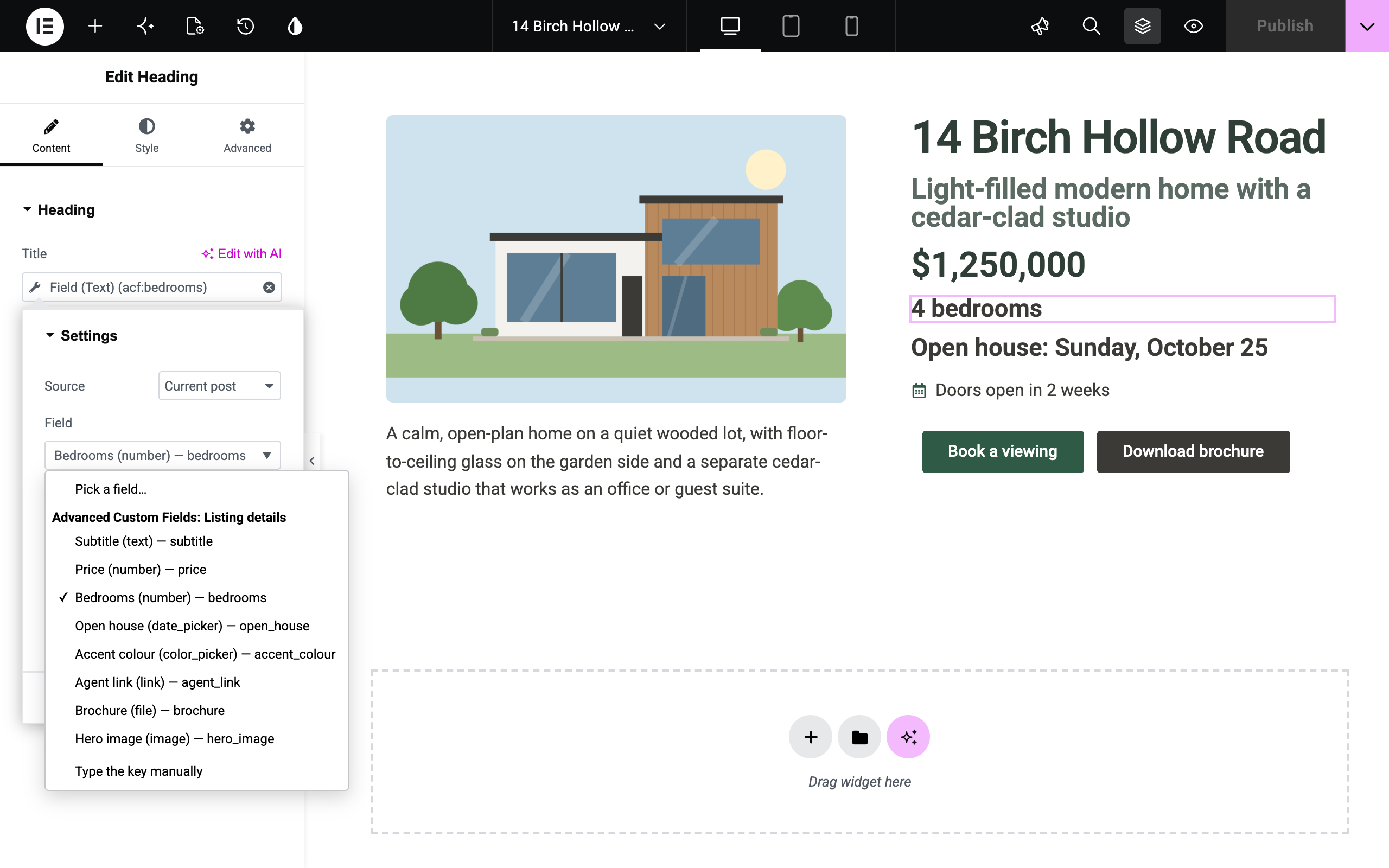Select Price (number) — price option
1389x868 pixels.
[x=197, y=570]
